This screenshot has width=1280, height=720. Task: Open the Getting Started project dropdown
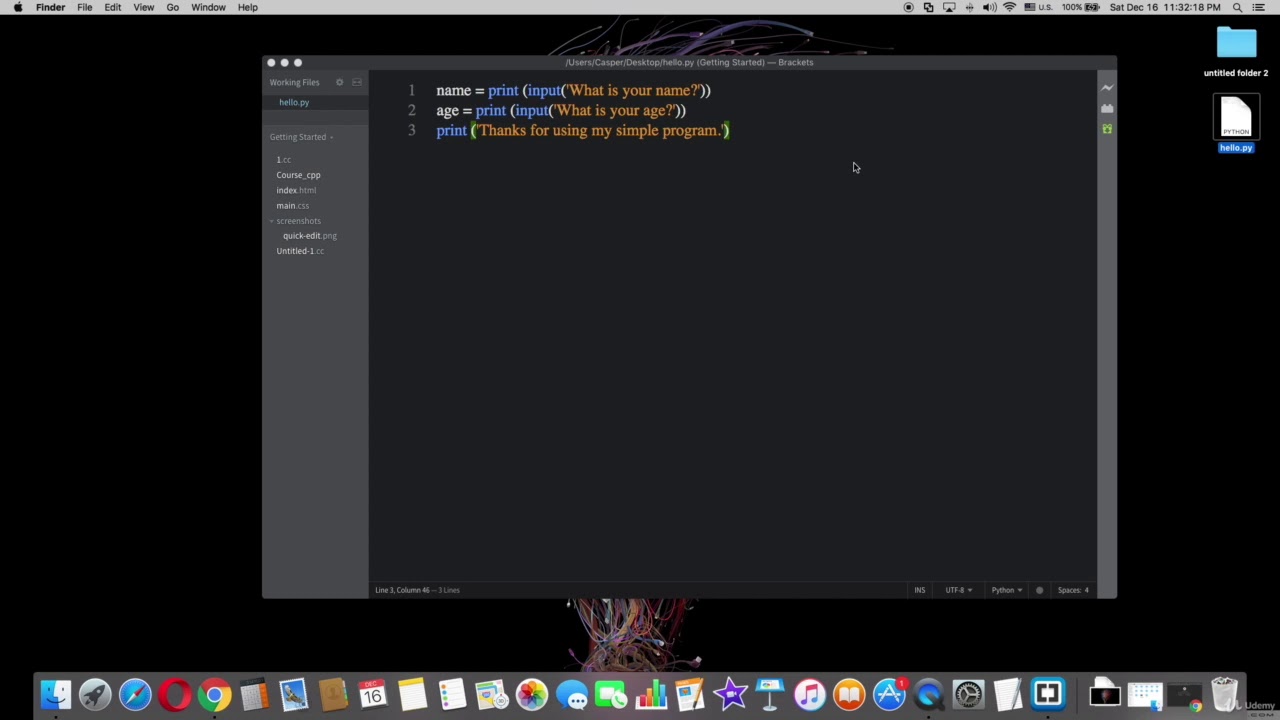(x=301, y=137)
